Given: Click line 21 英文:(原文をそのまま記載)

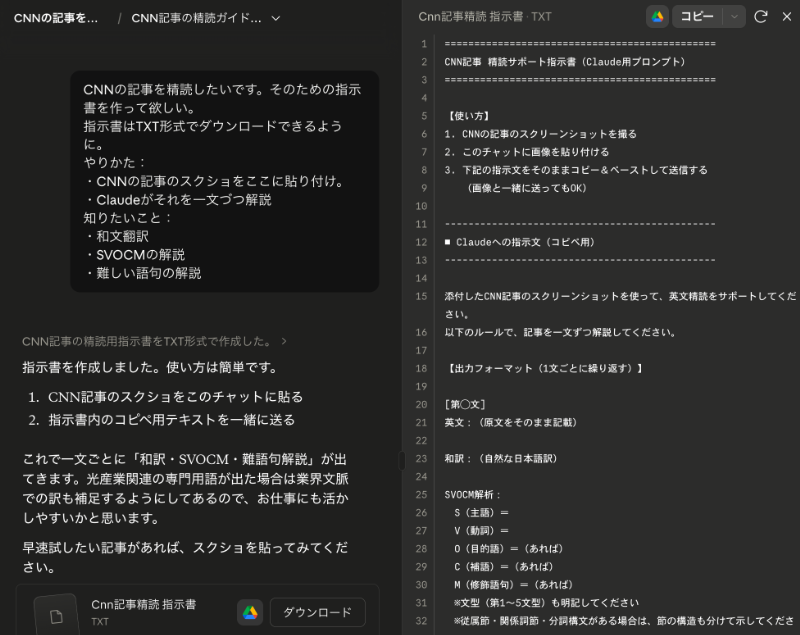Looking at the screenshot, I should [511, 422].
